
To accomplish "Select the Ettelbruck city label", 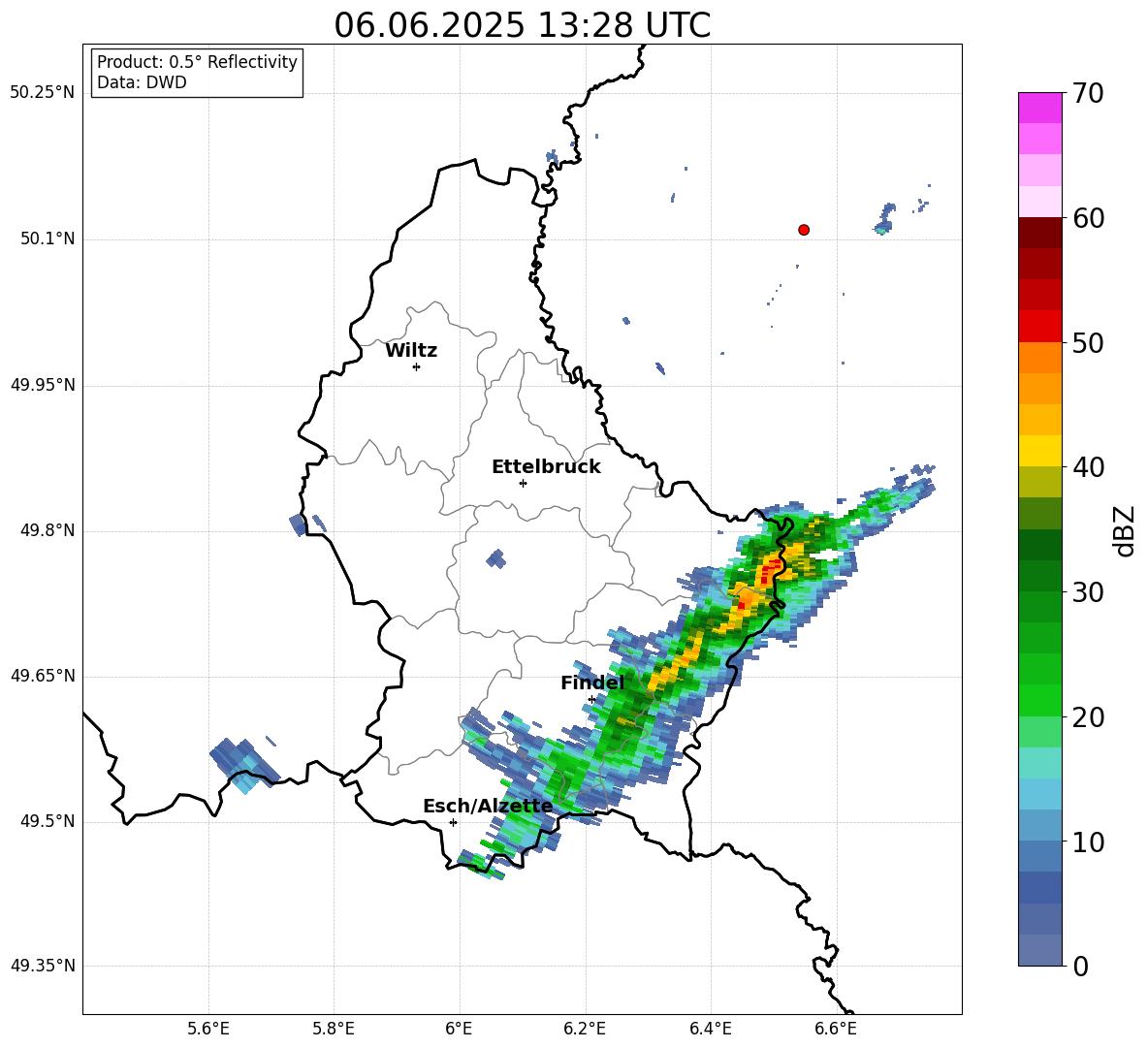I will click(546, 467).
